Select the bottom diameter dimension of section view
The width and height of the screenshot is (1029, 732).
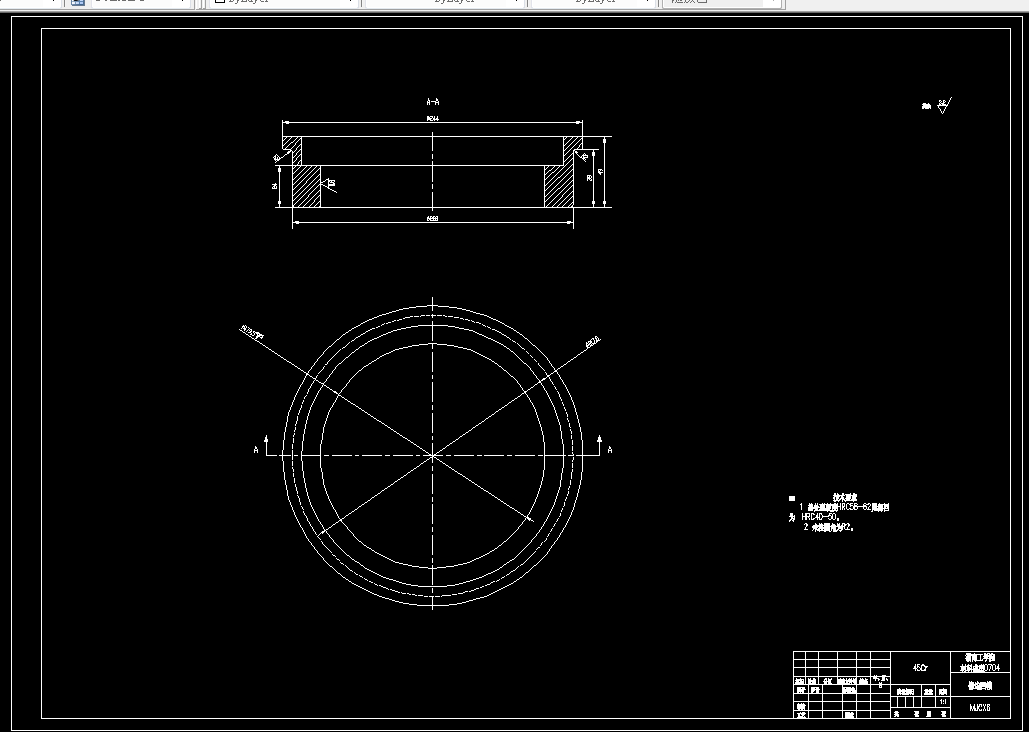click(432, 219)
